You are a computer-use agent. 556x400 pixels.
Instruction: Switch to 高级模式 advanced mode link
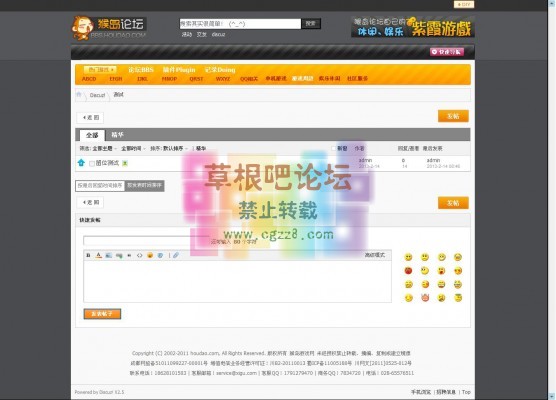[x=375, y=255]
